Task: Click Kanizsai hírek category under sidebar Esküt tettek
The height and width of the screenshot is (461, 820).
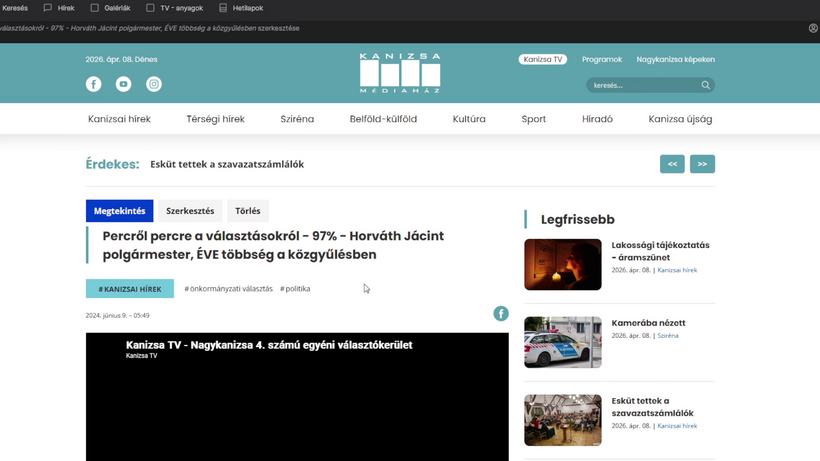Action: pyautogui.click(x=677, y=426)
